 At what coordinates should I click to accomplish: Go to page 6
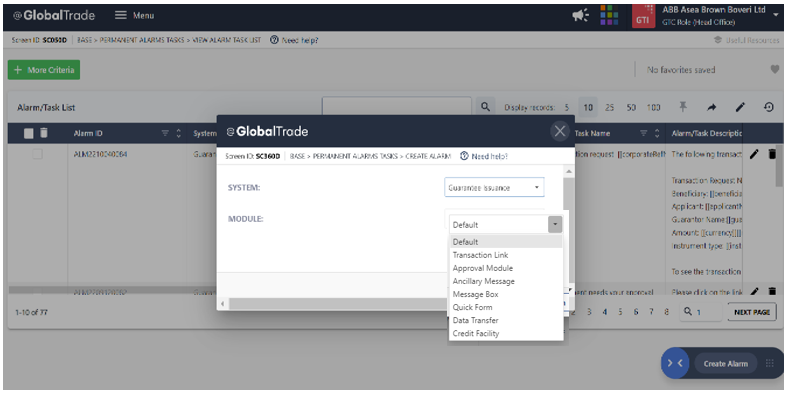pyautogui.click(x=636, y=312)
